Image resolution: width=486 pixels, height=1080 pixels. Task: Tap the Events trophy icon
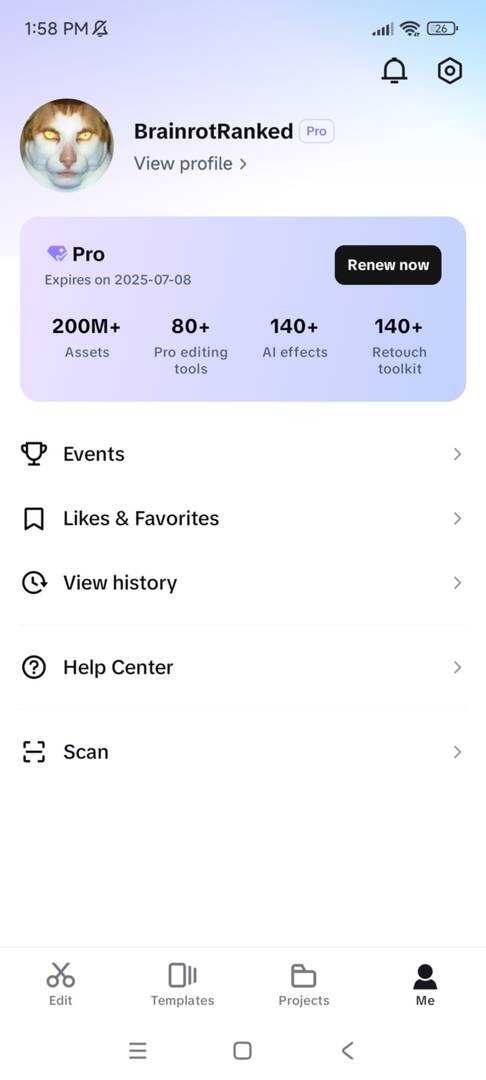34,454
